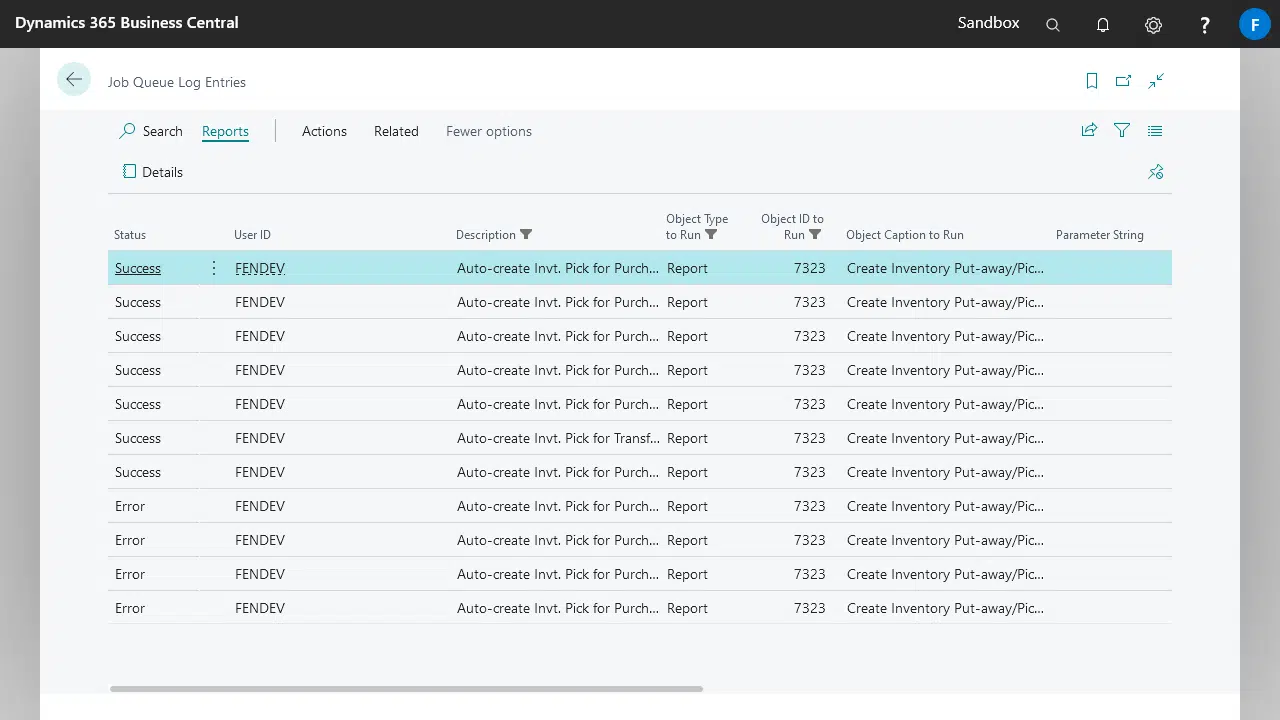Click the Success link in first row
Viewport: 1280px width, 720px height.
pos(138,268)
